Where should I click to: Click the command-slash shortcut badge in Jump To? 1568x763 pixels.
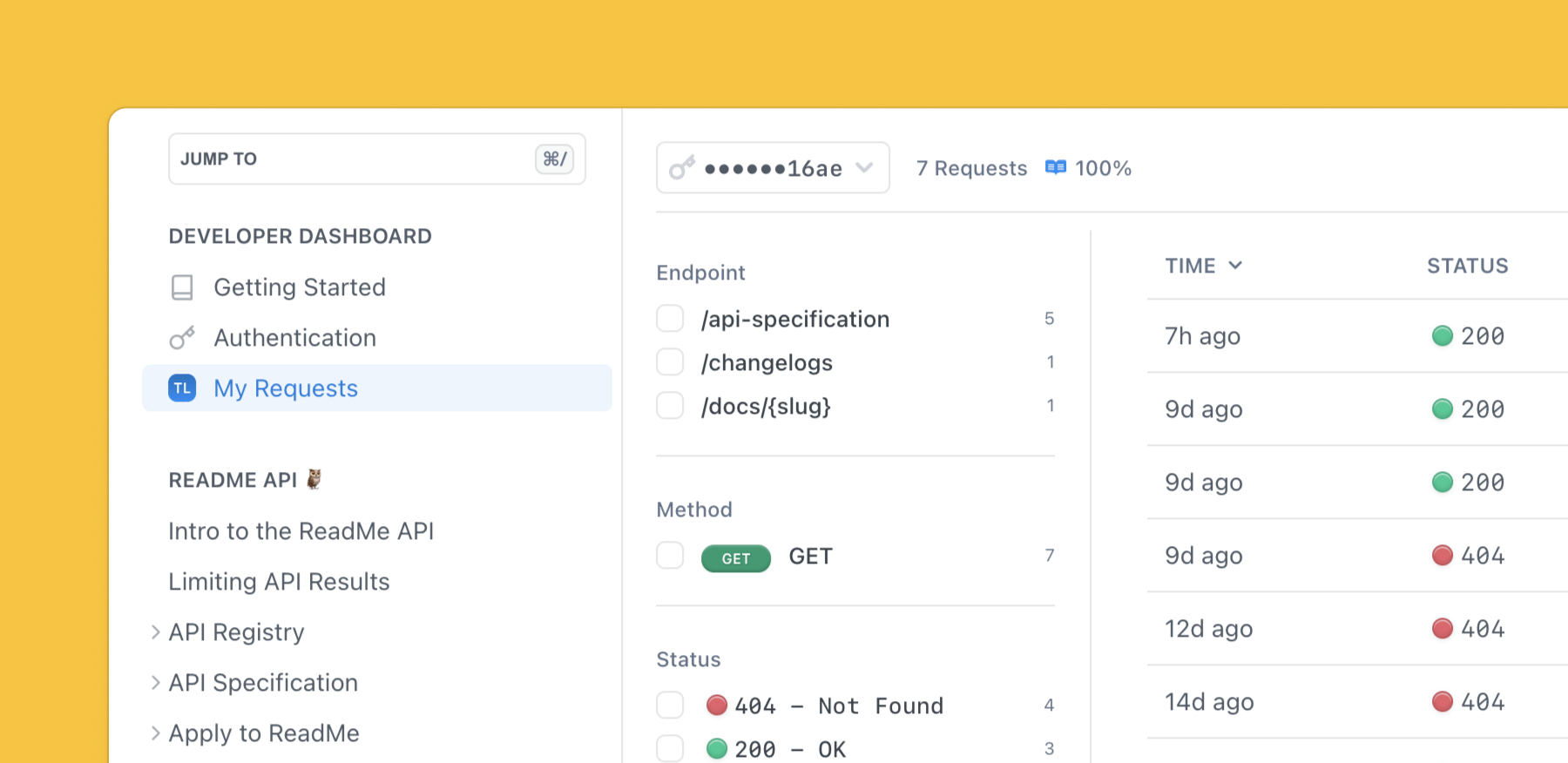pos(555,159)
